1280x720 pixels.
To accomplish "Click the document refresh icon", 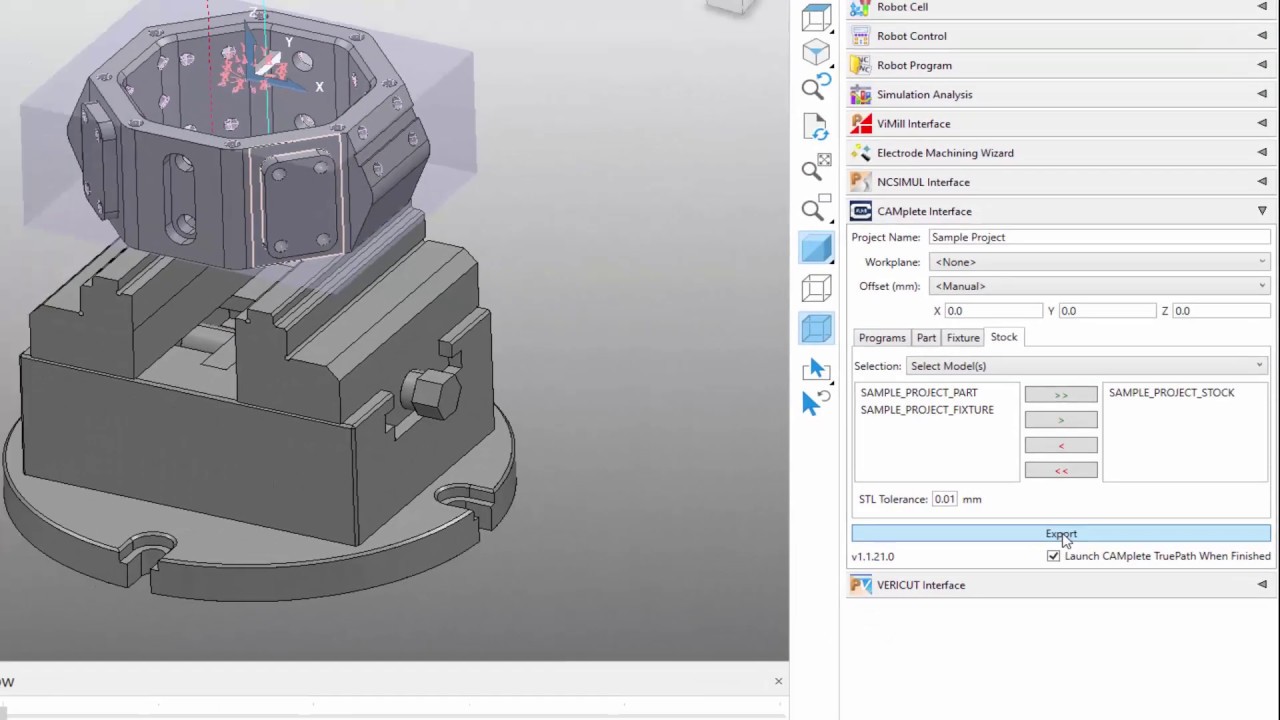I will 816,127.
